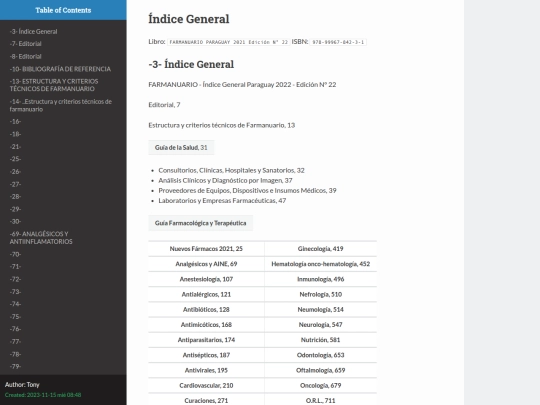Image resolution: width=540 pixels, height=405 pixels.
Task: Select sidebar entry -30-
Action: (15, 221)
